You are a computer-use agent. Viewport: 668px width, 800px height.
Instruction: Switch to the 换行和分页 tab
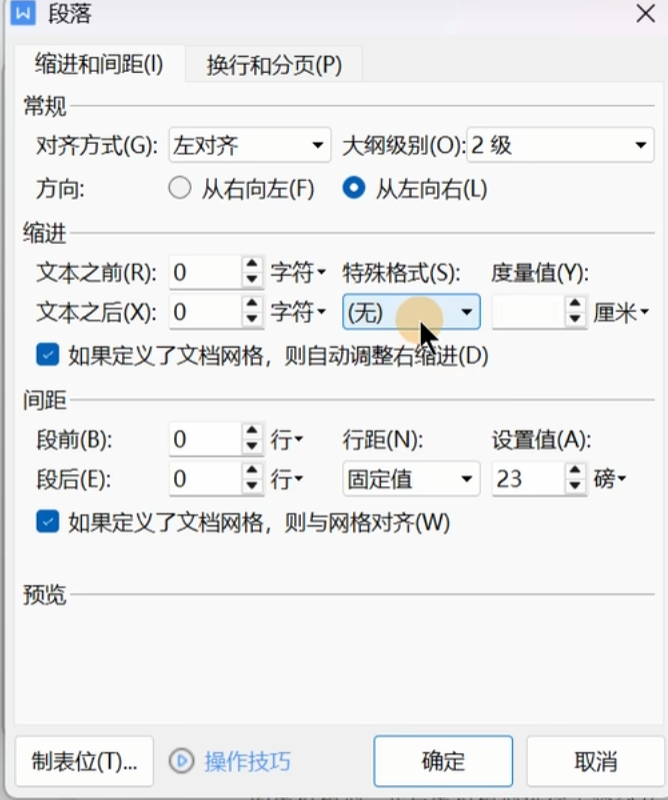coord(275,65)
